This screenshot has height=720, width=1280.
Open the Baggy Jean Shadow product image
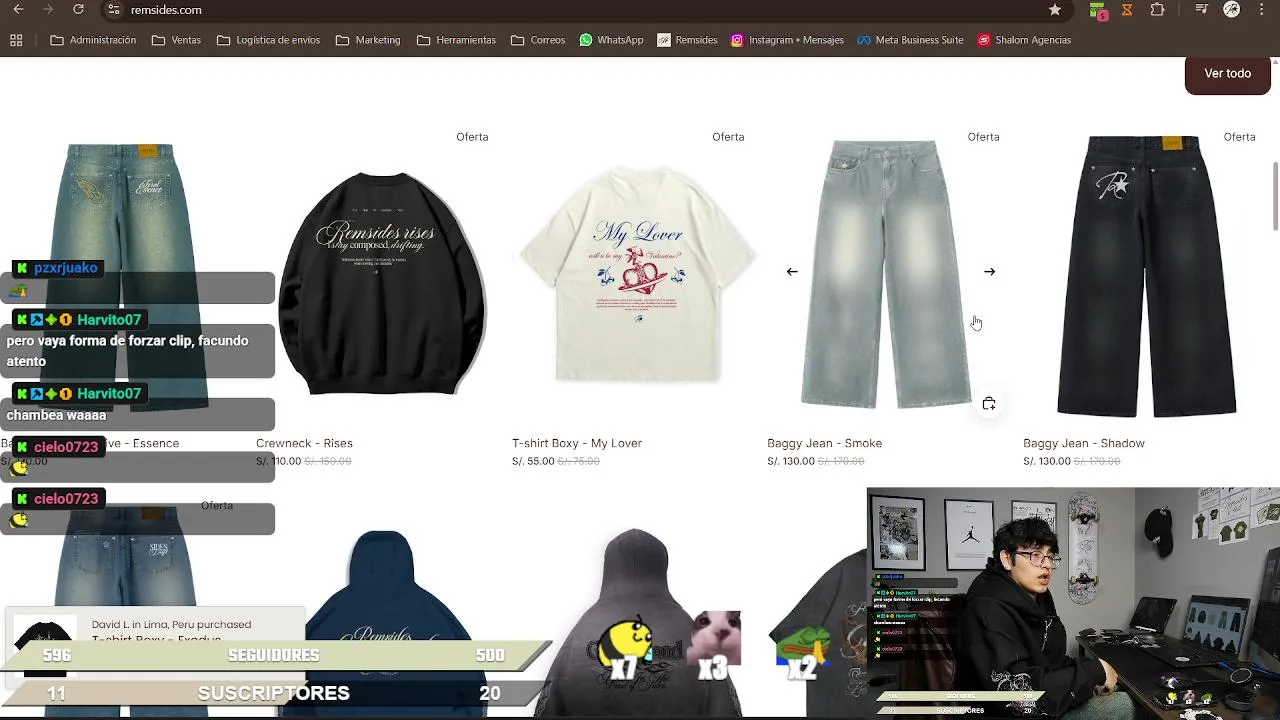point(1147,275)
